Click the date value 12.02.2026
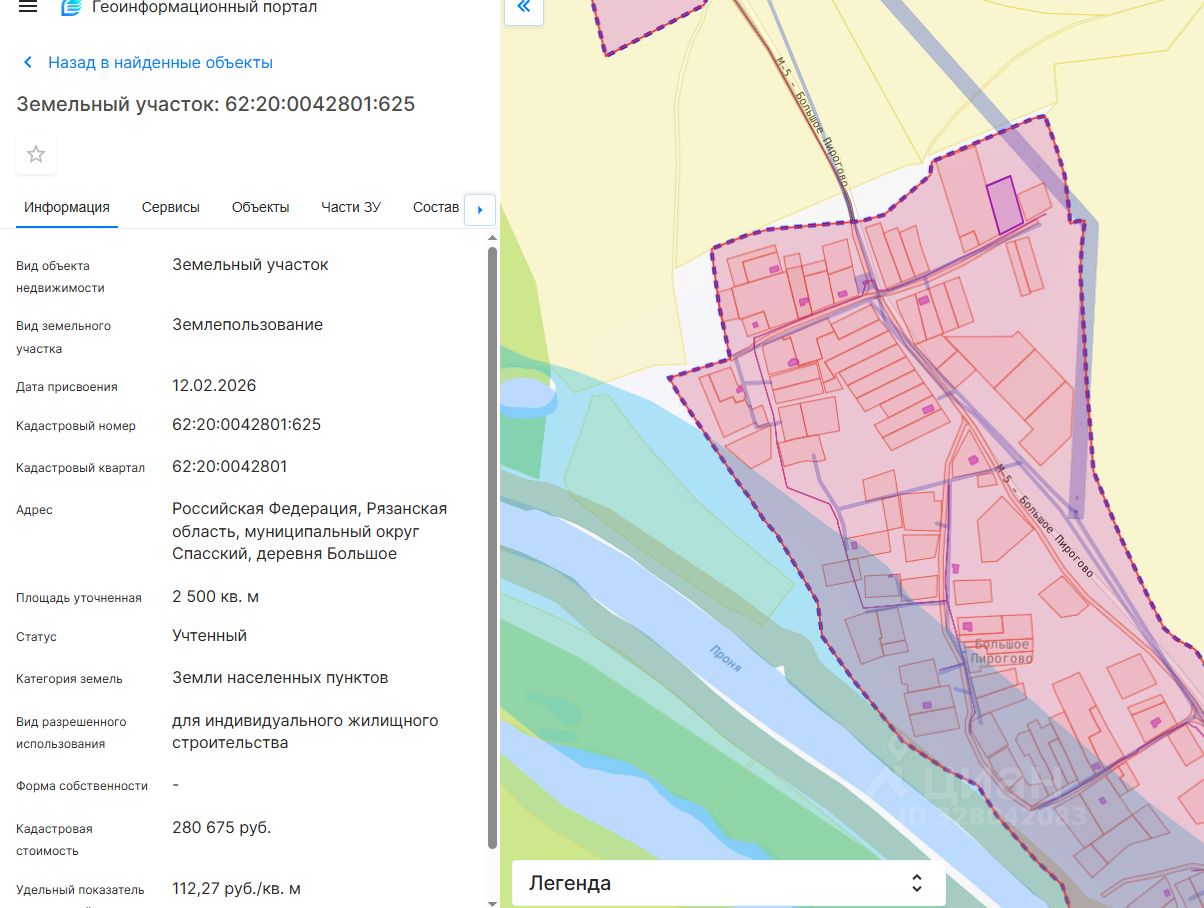The image size is (1204, 908). [214, 385]
